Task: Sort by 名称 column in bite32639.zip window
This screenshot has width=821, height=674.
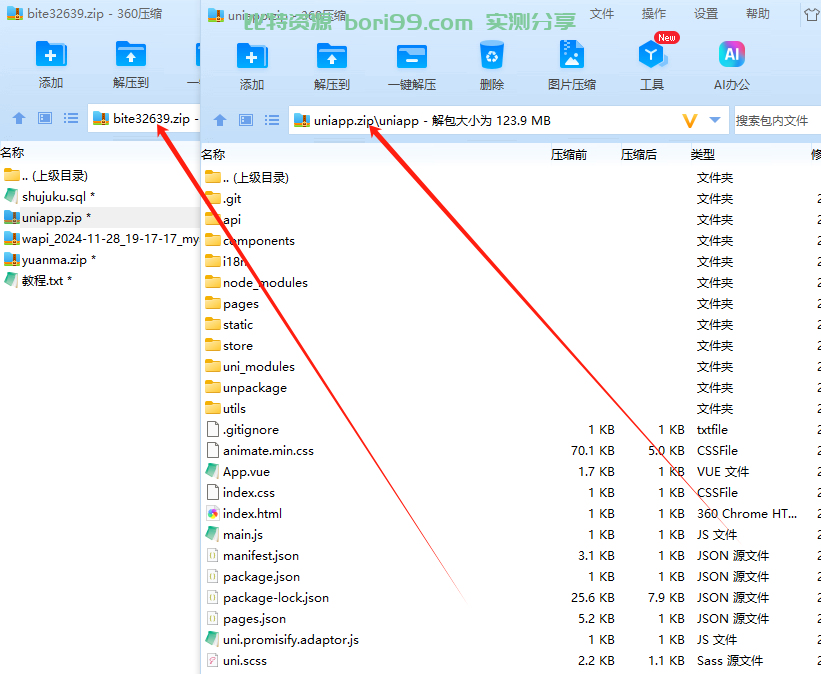Action: click(12, 152)
